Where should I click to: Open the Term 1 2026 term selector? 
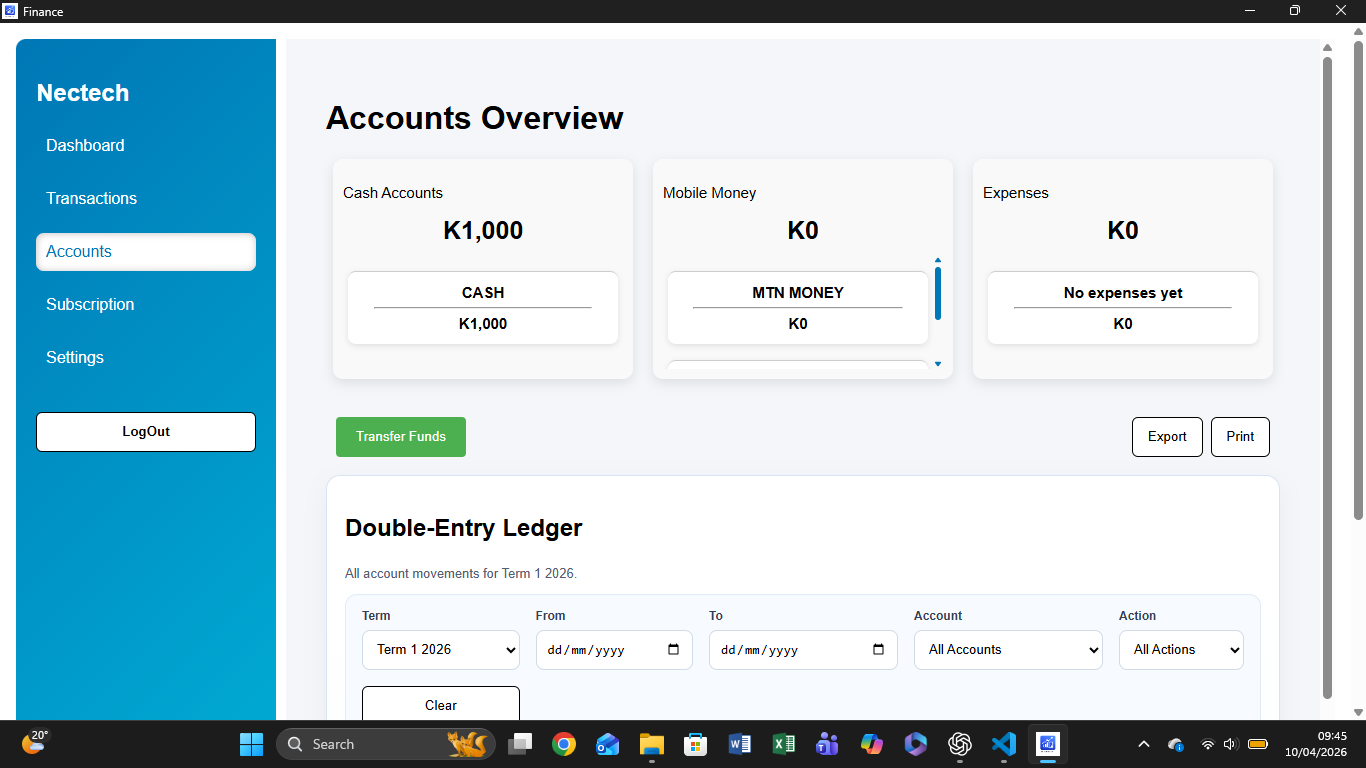tap(440, 650)
